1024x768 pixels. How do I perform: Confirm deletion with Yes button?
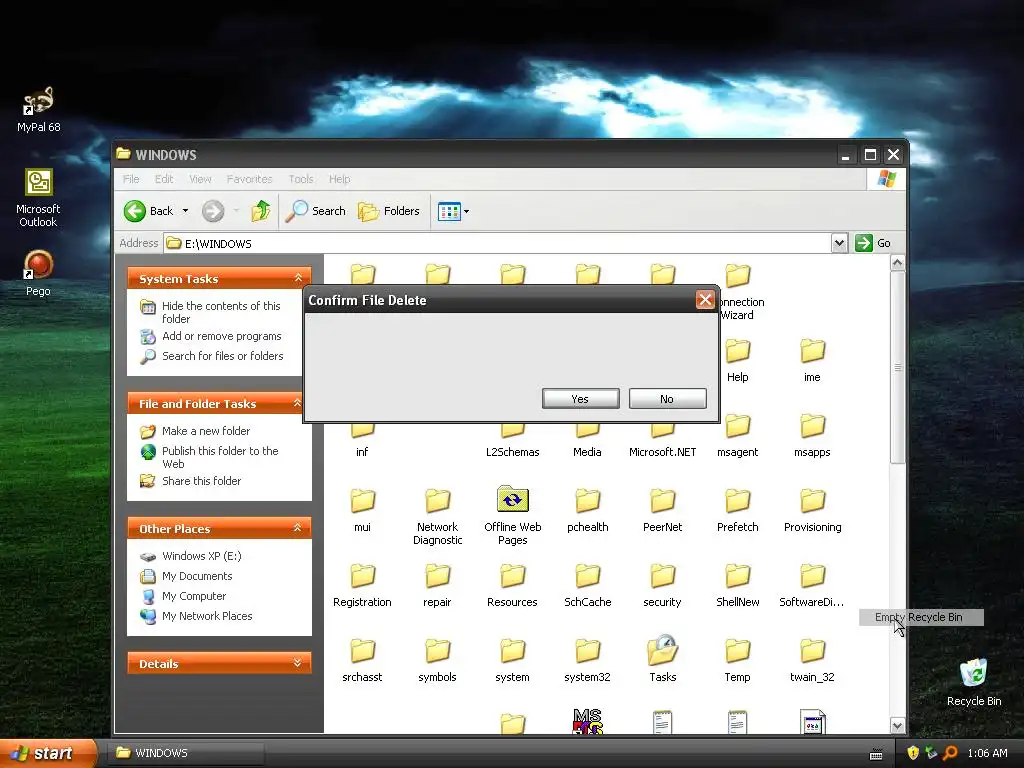tap(581, 398)
